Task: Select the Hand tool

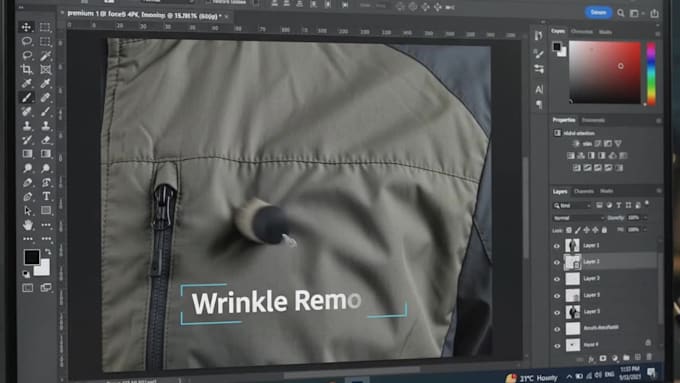Action: pyautogui.click(x=27, y=225)
